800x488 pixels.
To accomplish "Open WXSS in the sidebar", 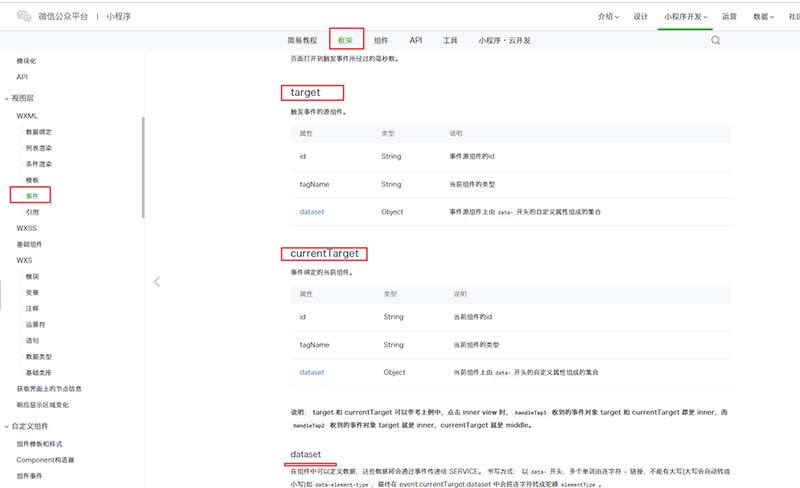I will click(x=26, y=228).
